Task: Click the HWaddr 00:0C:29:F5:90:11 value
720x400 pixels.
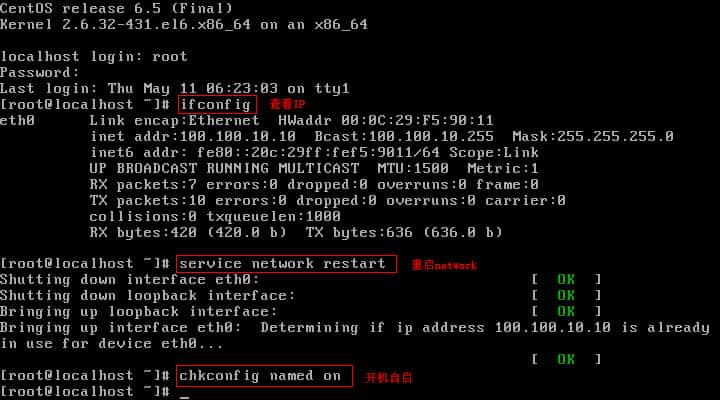Action: point(386,120)
